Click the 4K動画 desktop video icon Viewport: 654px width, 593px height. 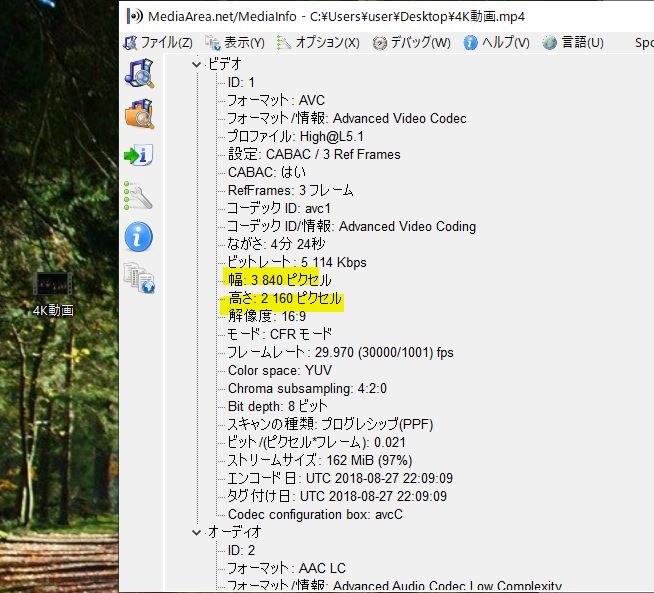(53, 294)
